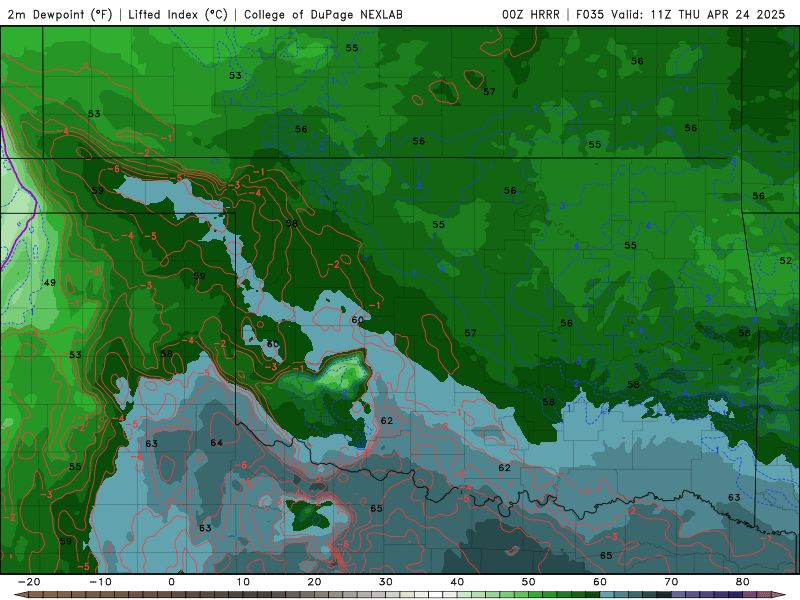
Task: Click the 30 tick label on the color scale
Action: (386, 582)
